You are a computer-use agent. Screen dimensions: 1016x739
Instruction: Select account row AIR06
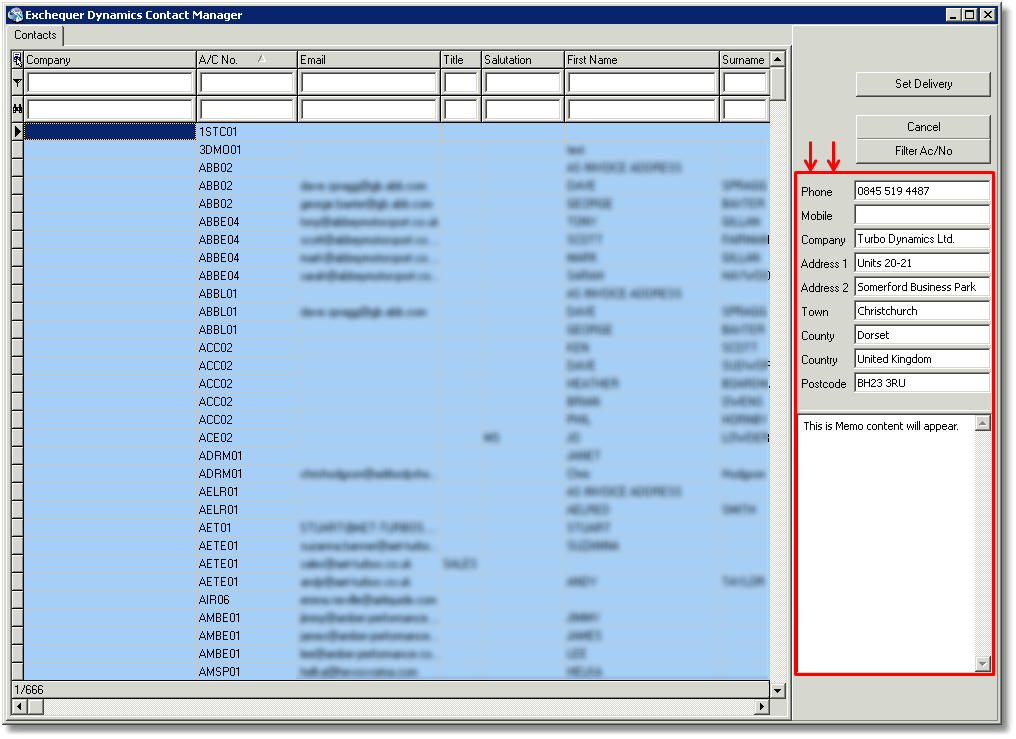[397, 600]
